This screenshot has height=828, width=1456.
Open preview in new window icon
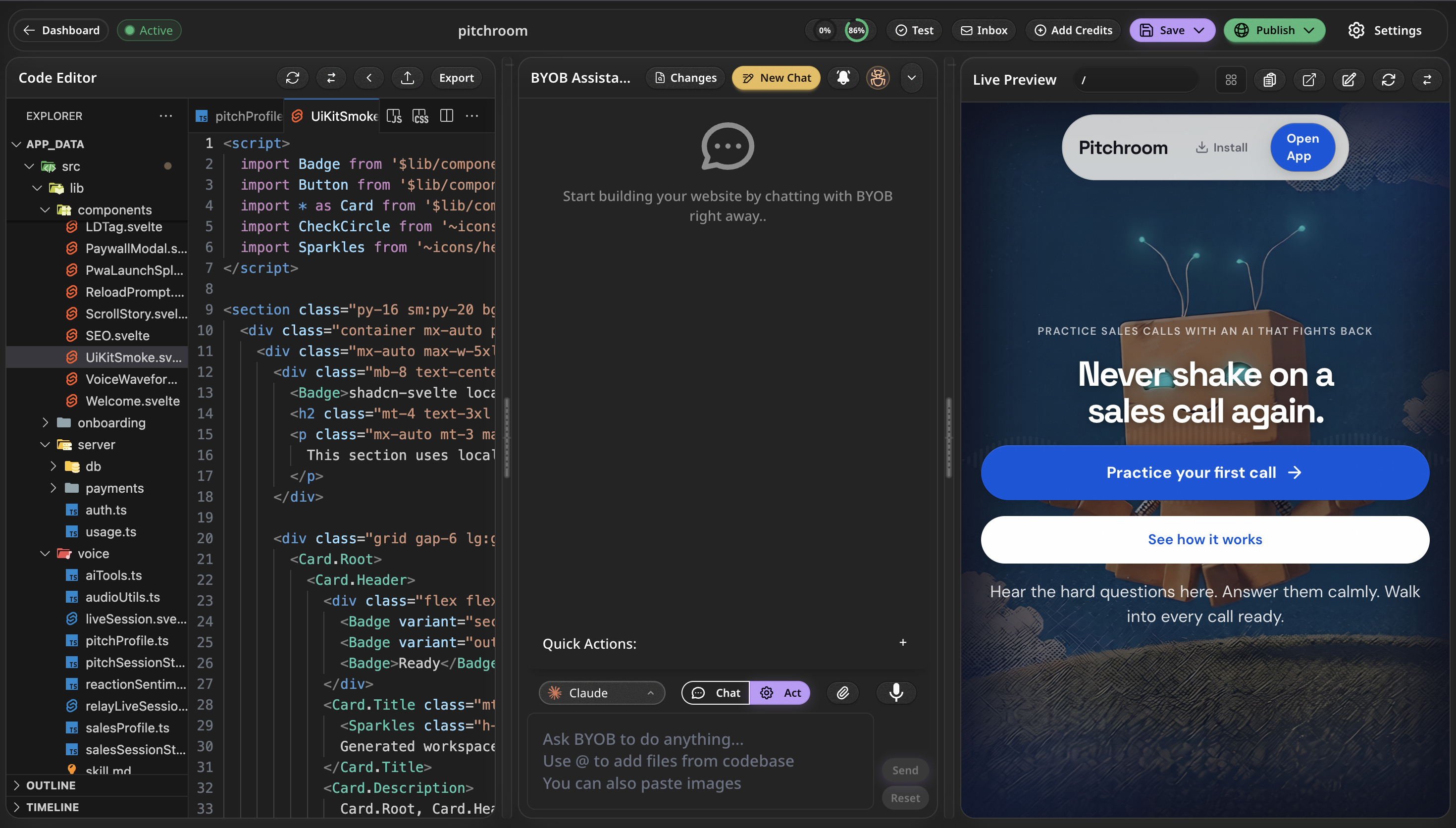(1309, 80)
